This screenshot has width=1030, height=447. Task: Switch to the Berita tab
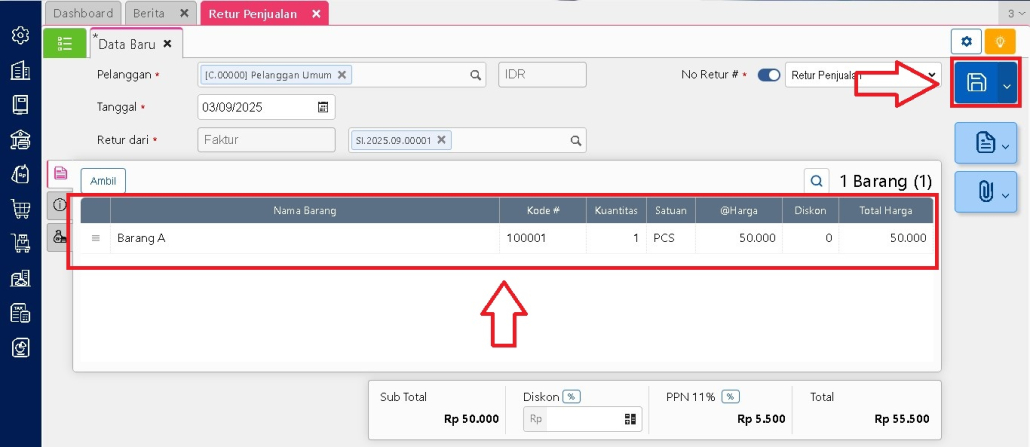(150, 14)
